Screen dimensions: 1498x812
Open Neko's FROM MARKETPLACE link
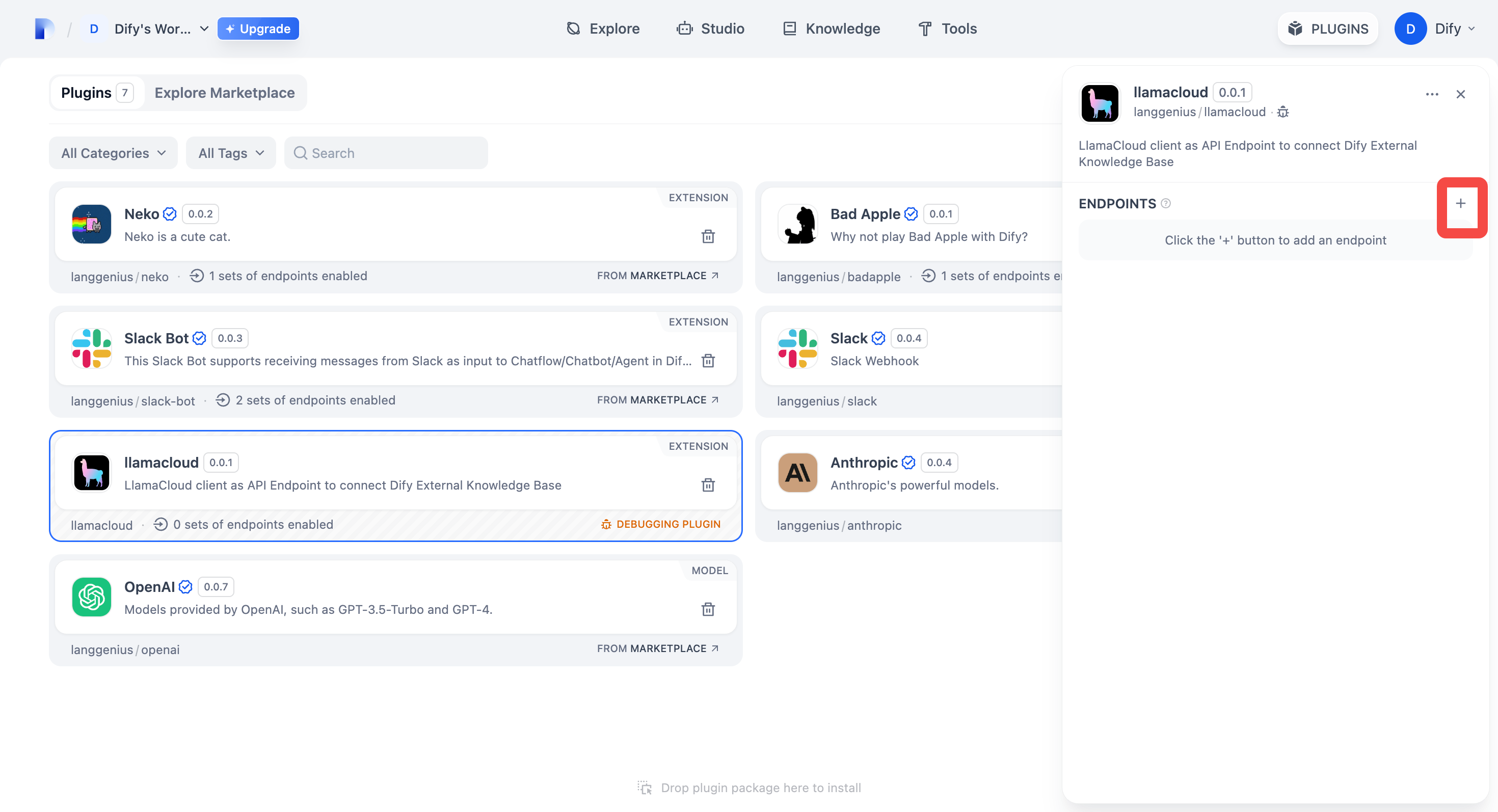tap(658, 276)
